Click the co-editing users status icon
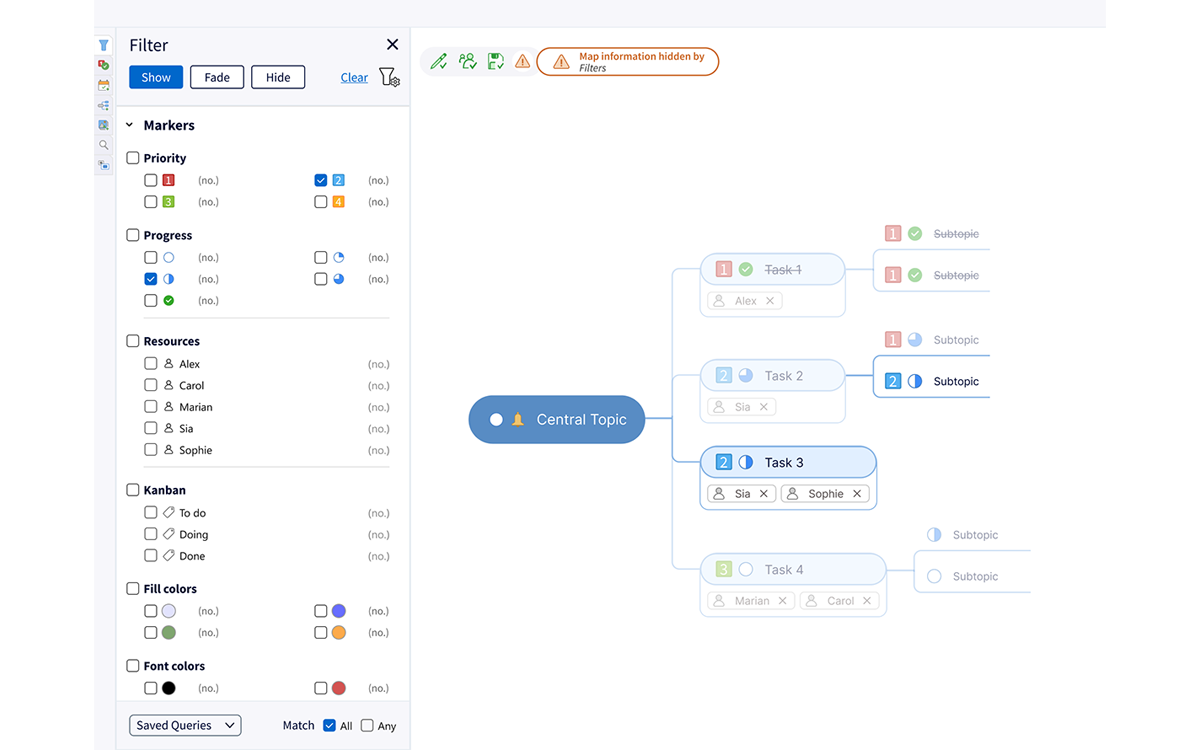 467,62
